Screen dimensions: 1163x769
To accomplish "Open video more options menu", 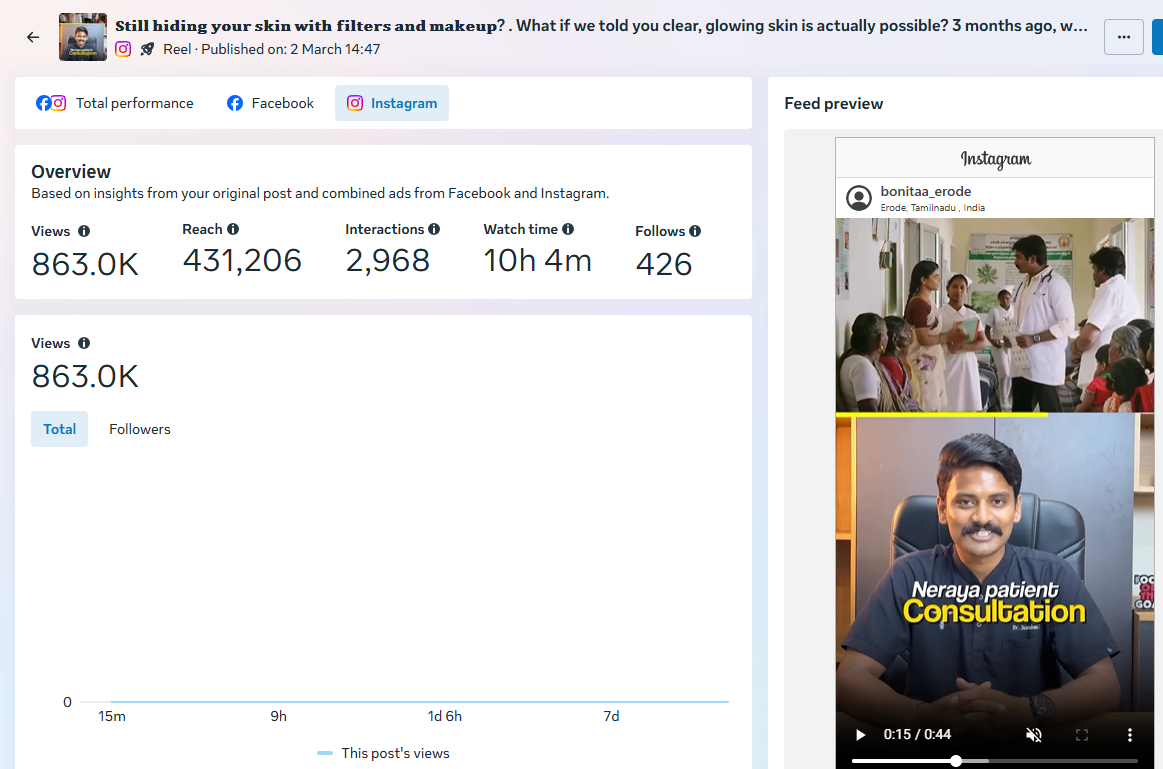I will click(x=1130, y=735).
